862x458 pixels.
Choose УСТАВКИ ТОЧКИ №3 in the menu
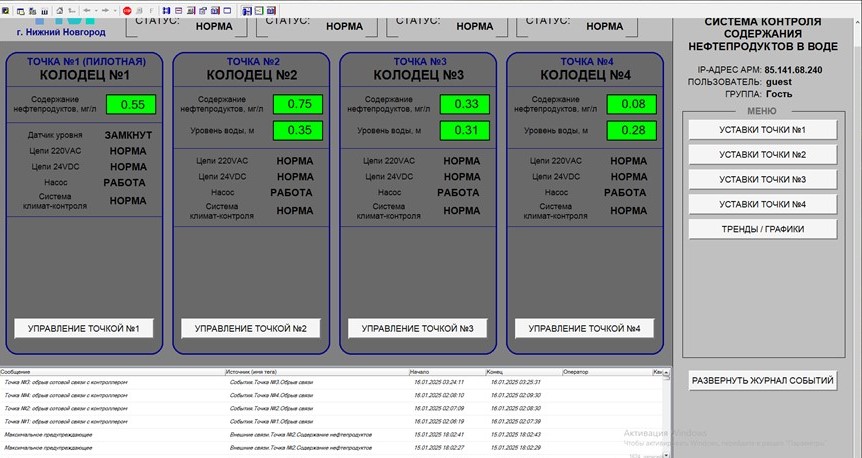(x=762, y=179)
